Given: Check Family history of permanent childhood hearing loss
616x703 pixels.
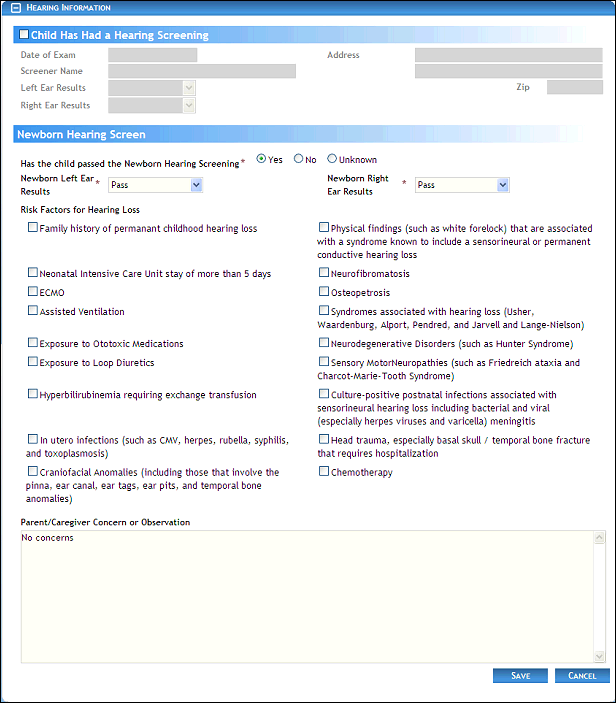Looking at the screenshot, I should coord(33,228).
